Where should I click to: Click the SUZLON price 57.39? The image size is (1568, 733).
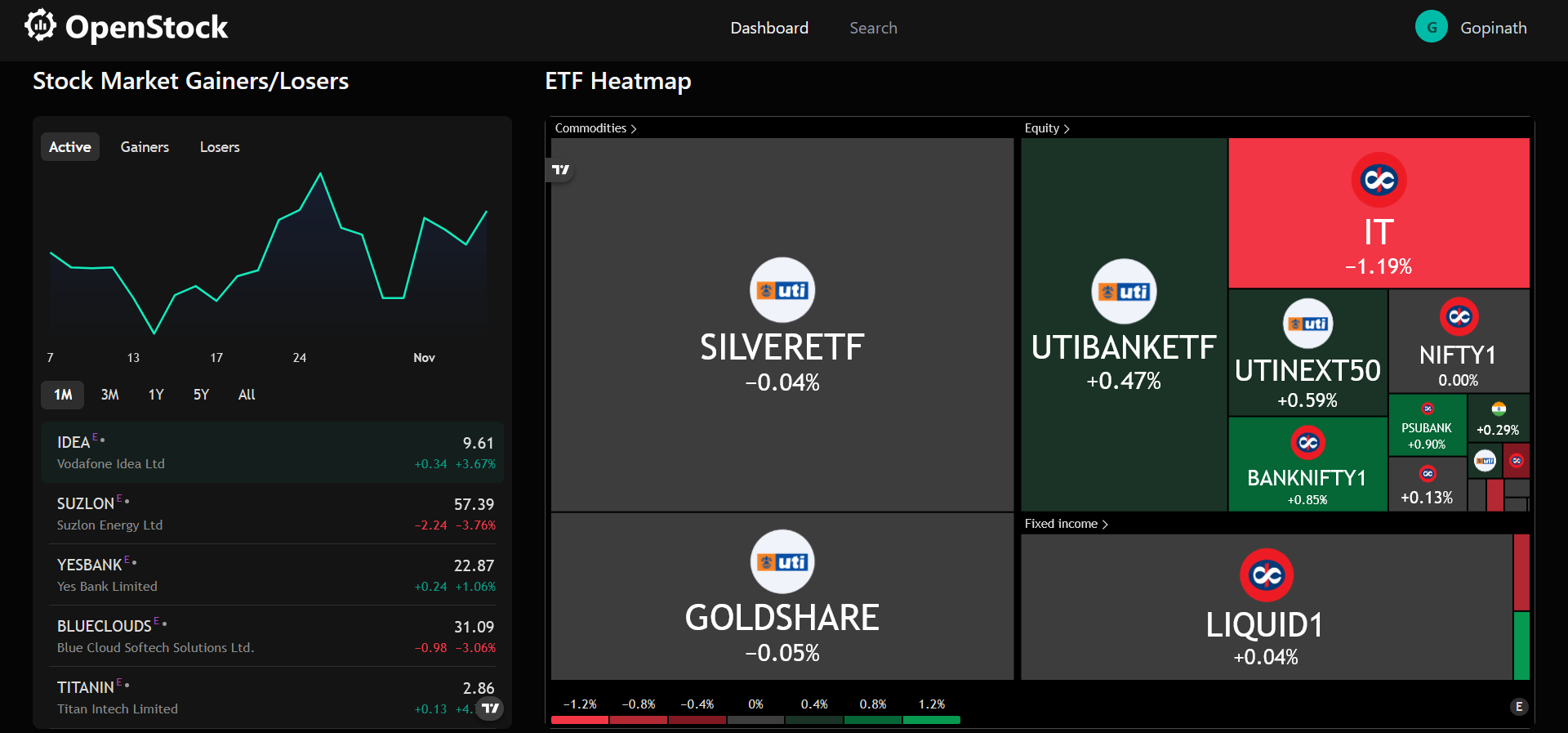(474, 504)
